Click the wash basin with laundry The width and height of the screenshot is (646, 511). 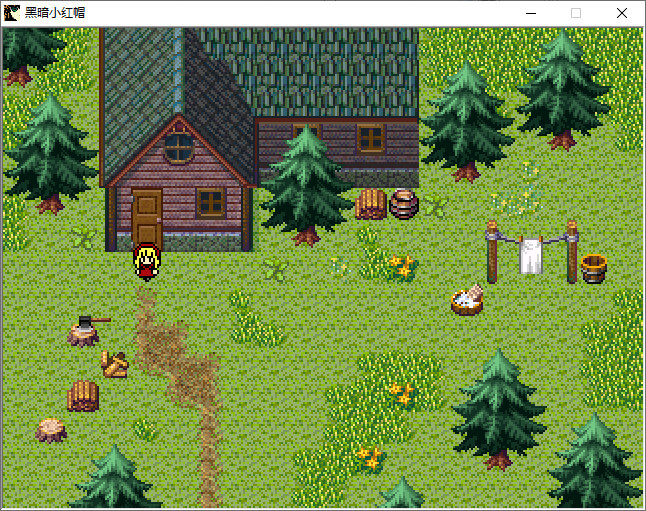pos(467,299)
